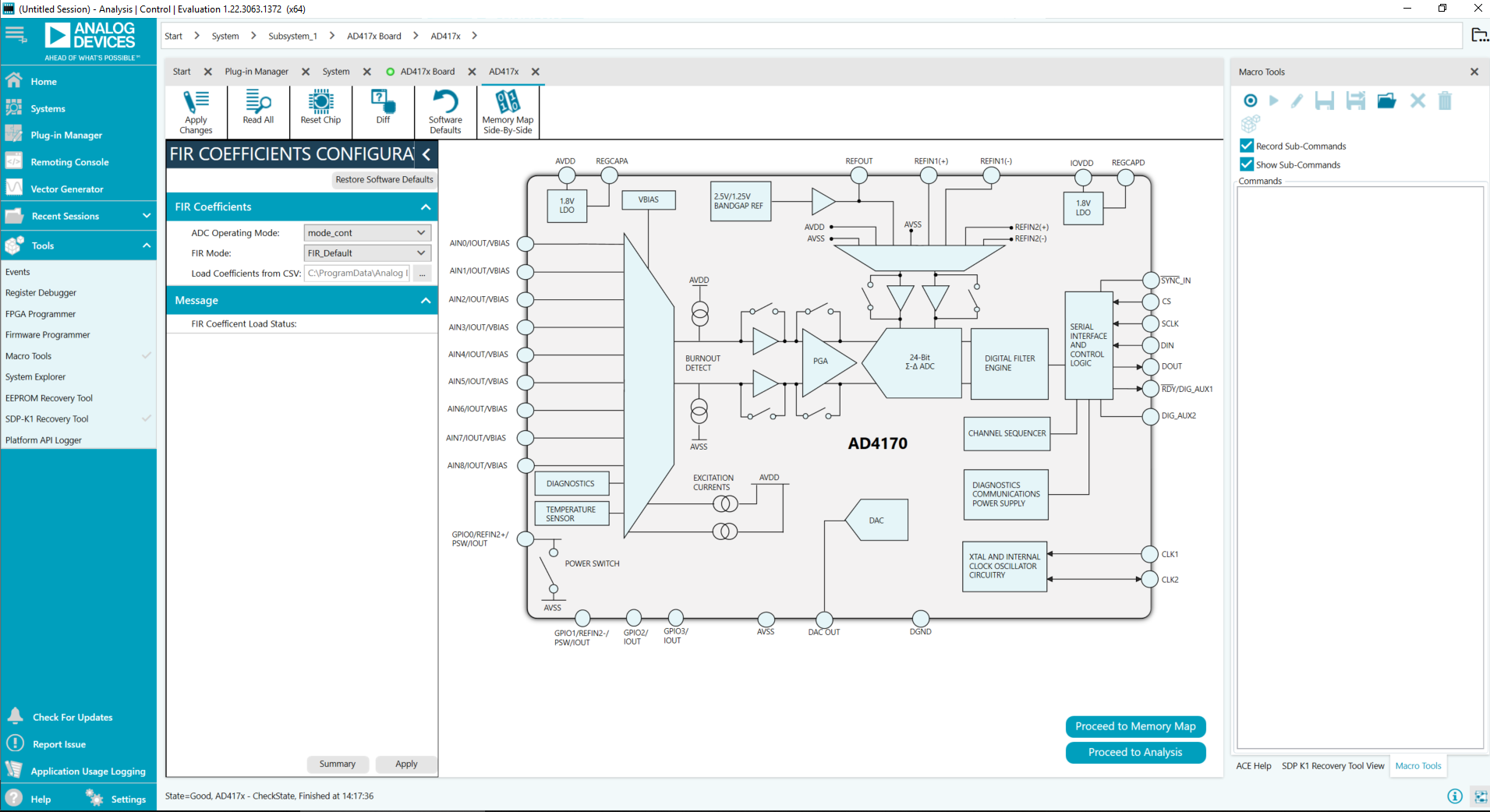Switch to the Plug-in Manager tab
The height and width of the screenshot is (812, 1490).
(257, 72)
